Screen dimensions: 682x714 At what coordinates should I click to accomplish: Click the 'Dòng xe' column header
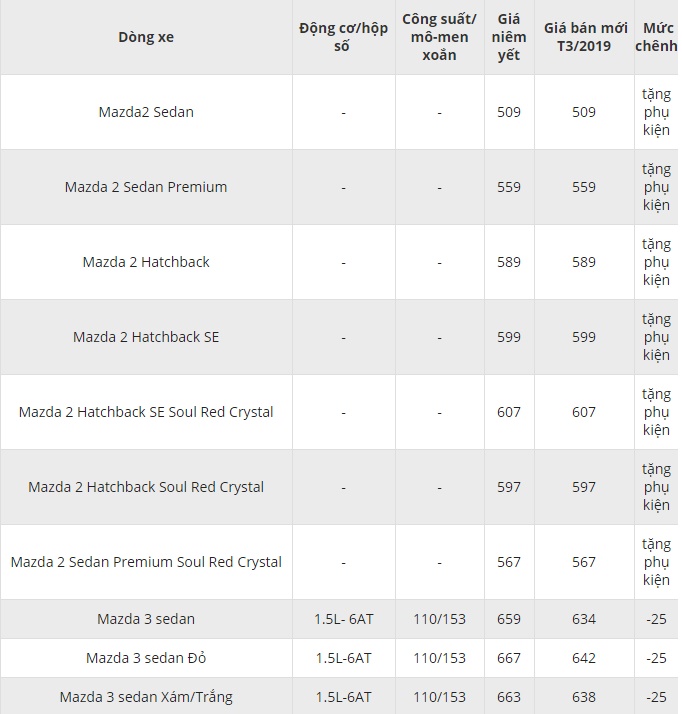[145, 37]
